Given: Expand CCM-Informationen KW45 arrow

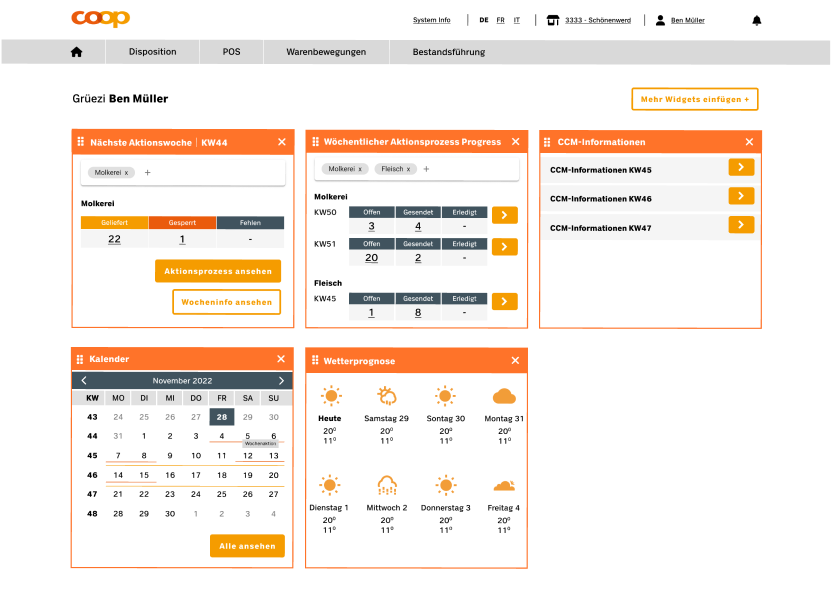Looking at the screenshot, I should [x=741, y=168].
